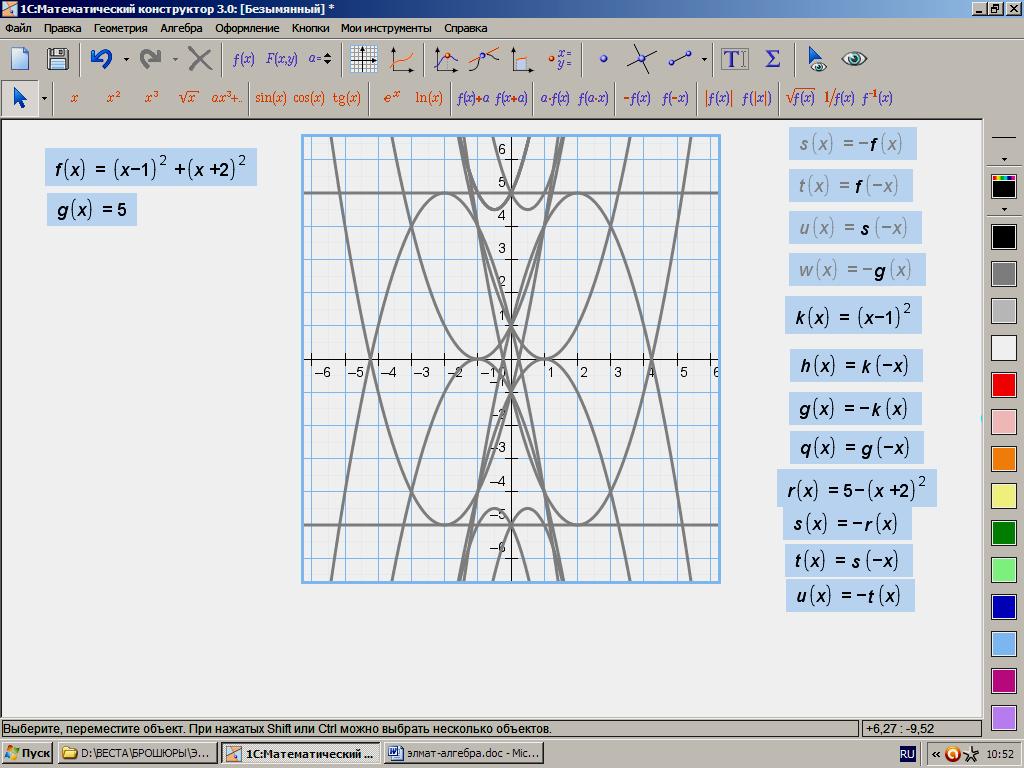Viewport: 1024px width, 768px height.
Task: Select the tangent to graph tool
Action: click(x=483, y=59)
